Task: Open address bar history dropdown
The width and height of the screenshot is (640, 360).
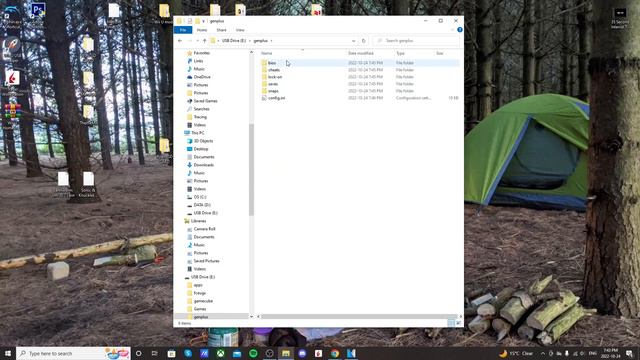Action: (353, 41)
